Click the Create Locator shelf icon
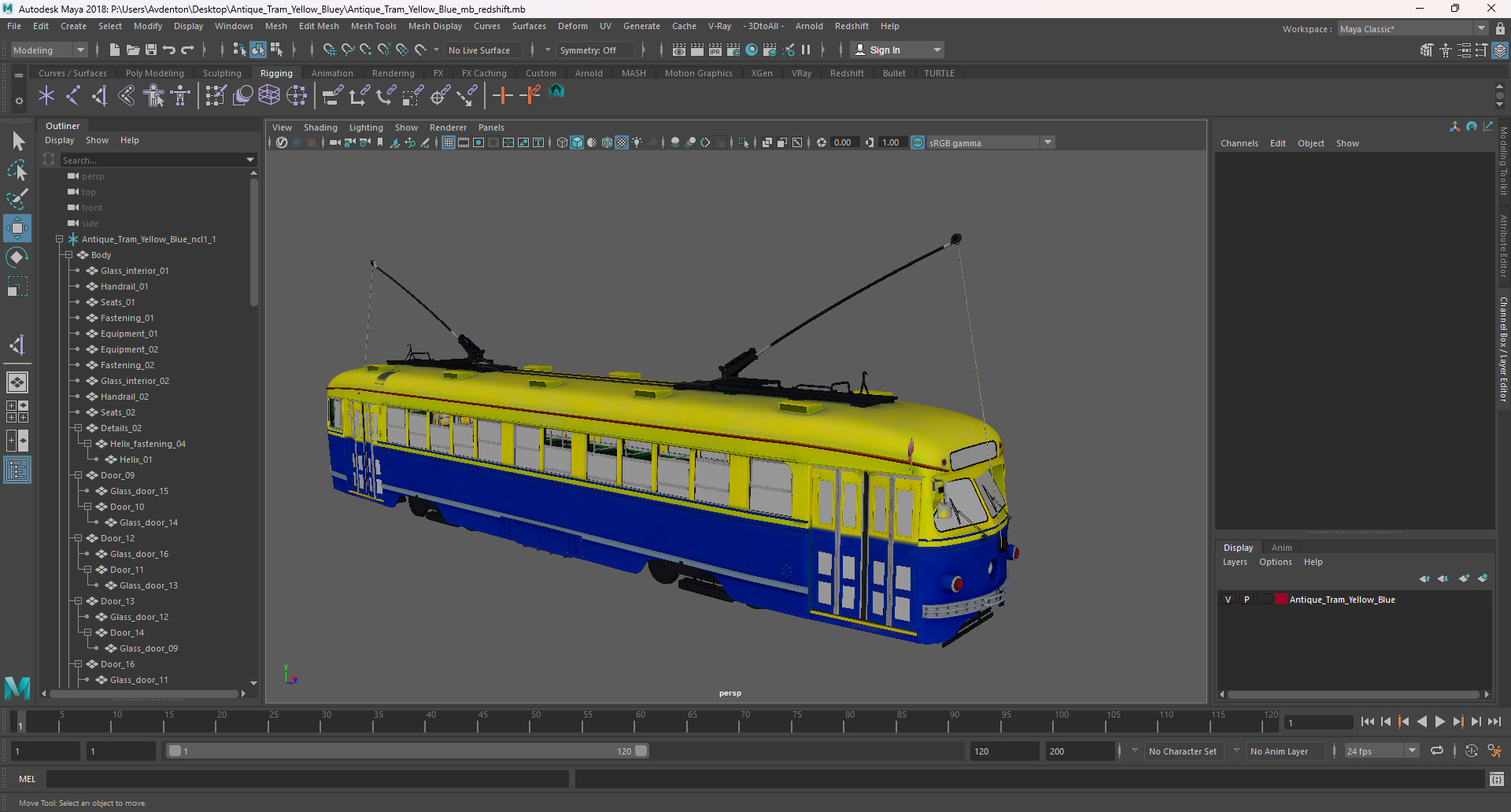This screenshot has width=1511, height=812. [x=46, y=96]
